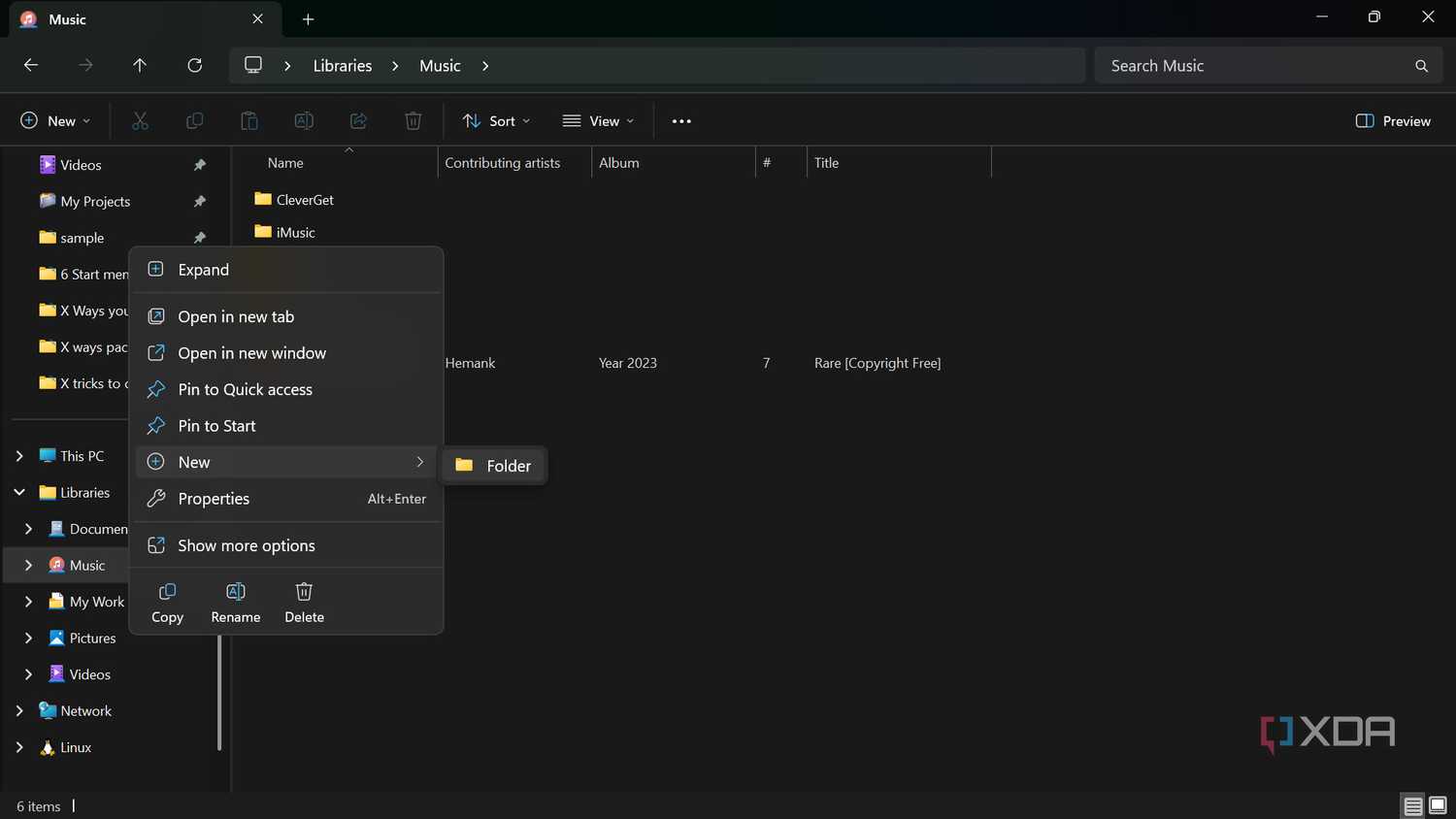The image size is (1456, 819).
Task: Toggle the Preview pane
Action: point(1393,120)
